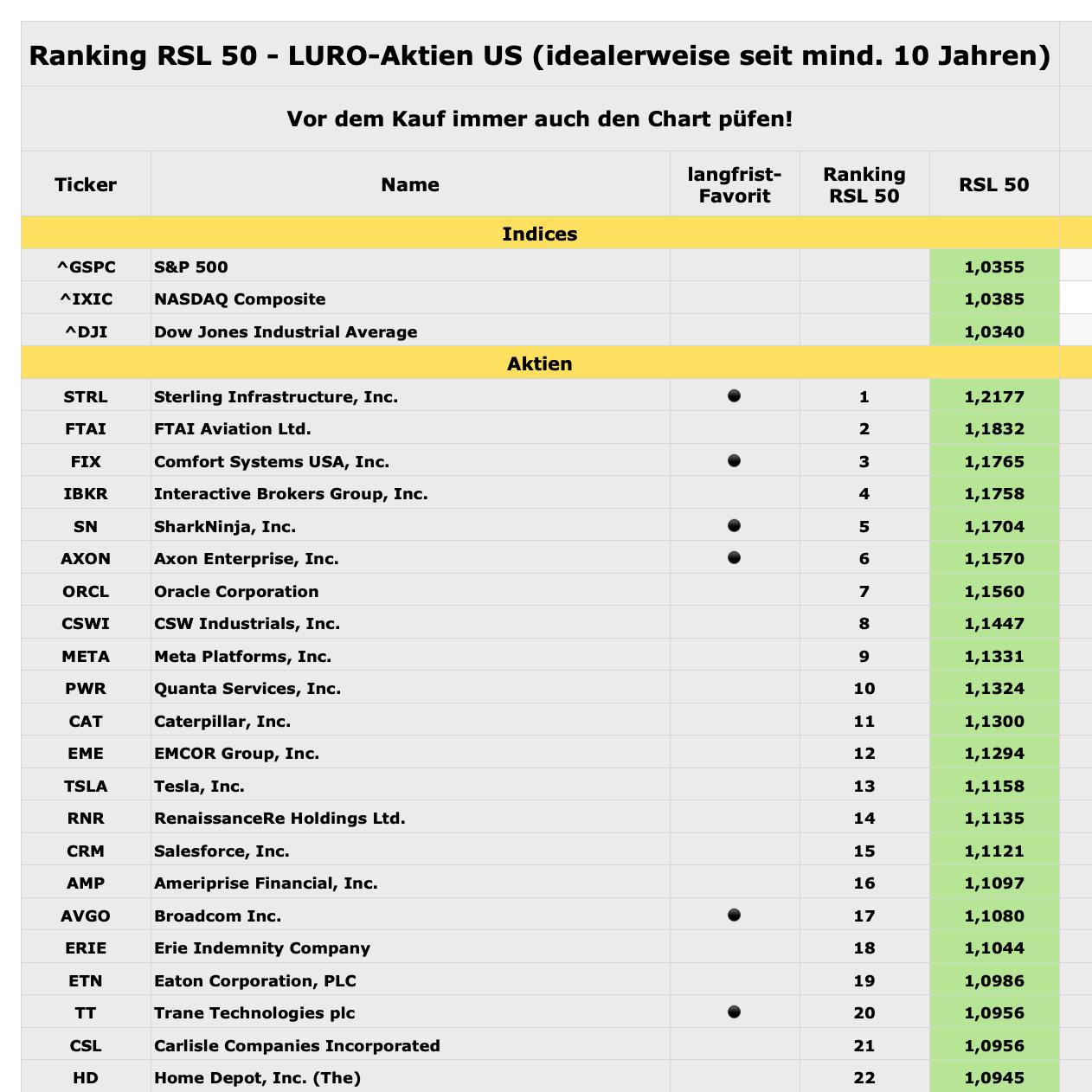
Task: Click the ^IXIC ticker cell
Action: (86, 299)
